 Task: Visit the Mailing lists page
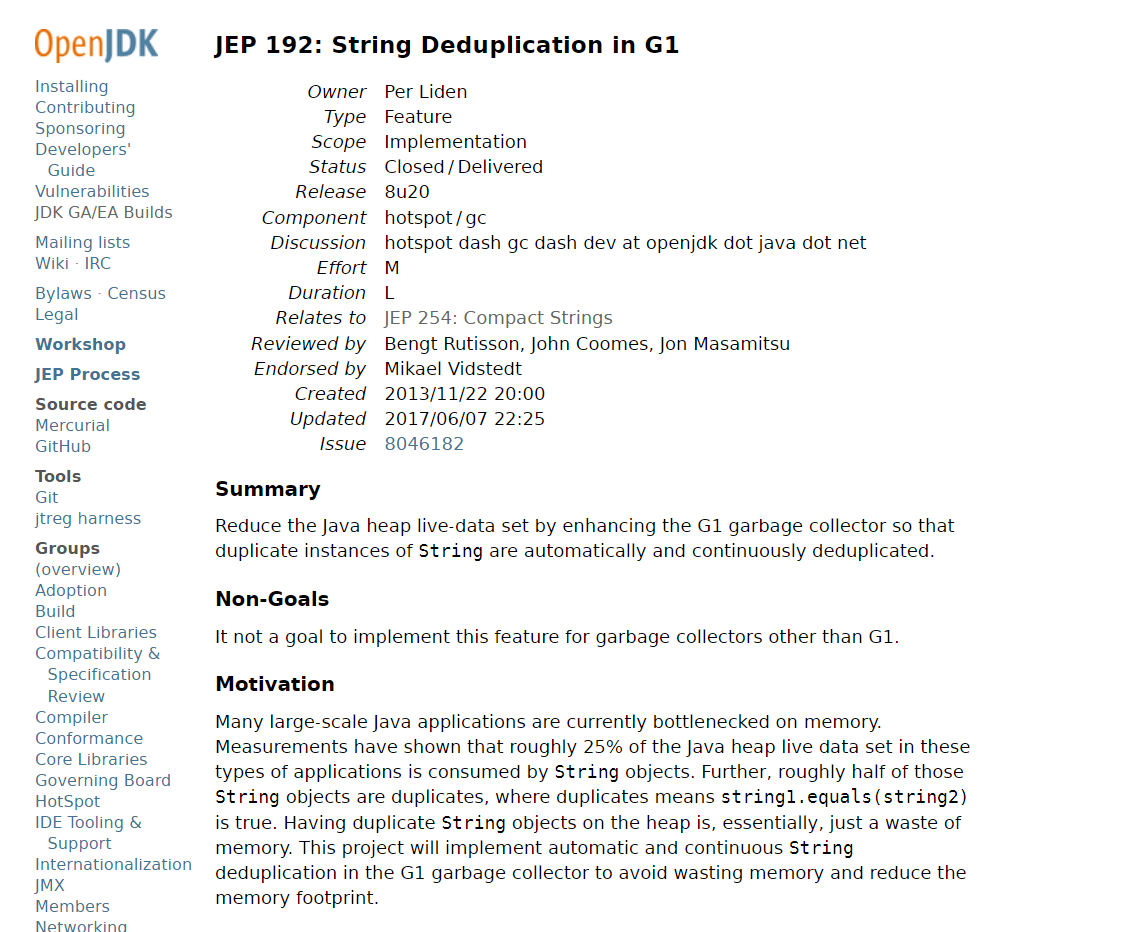click(82, 243)
